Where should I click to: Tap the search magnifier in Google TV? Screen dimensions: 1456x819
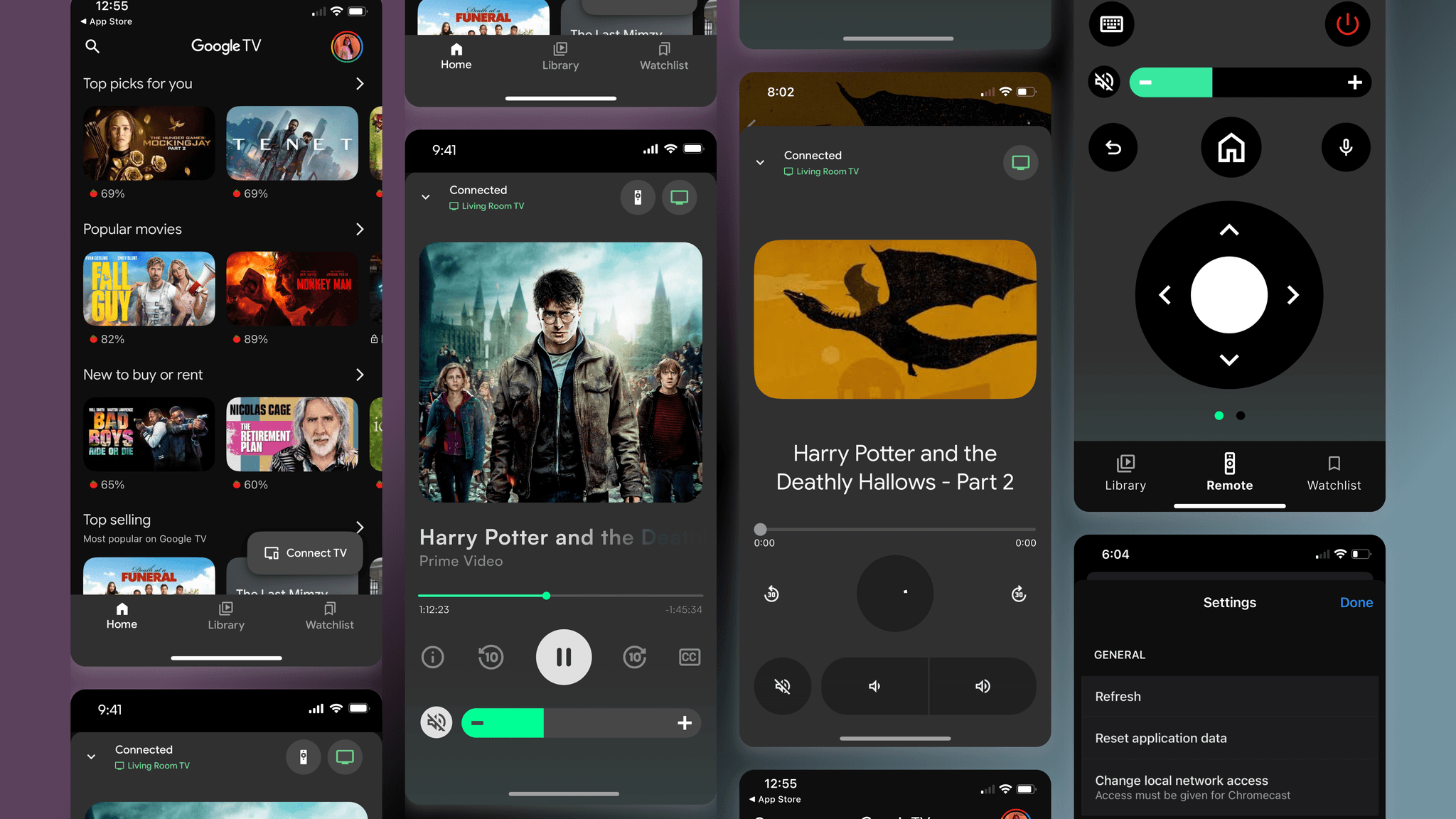pos(92,46)
